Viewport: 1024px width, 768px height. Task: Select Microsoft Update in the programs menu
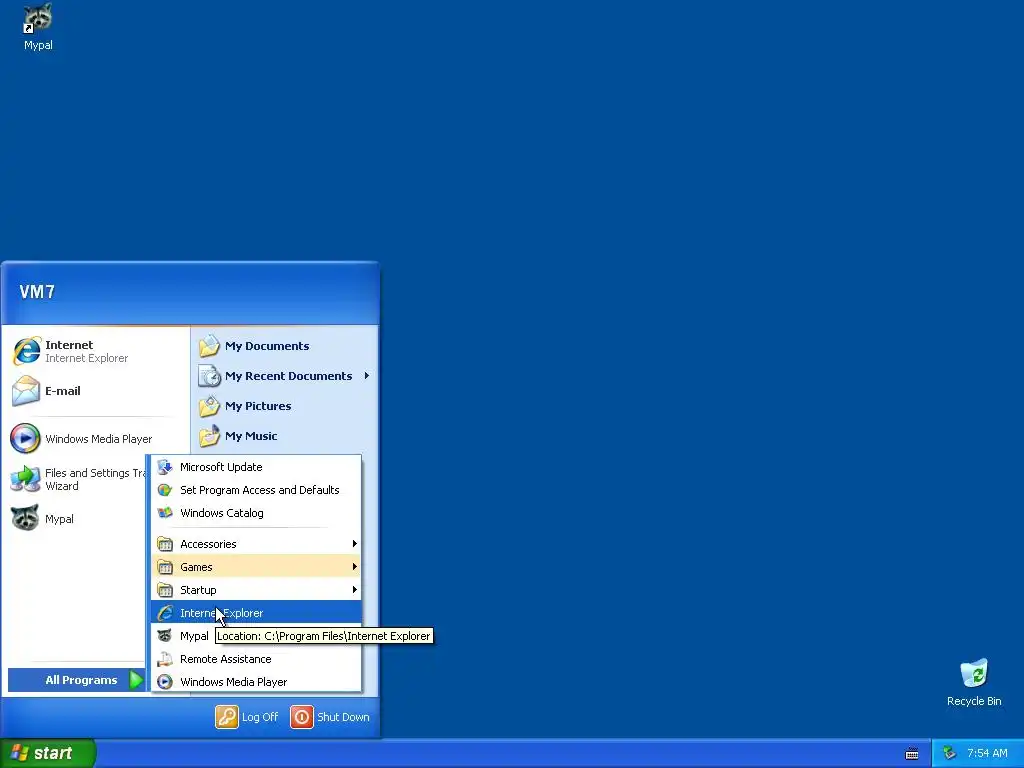(256, 467)
